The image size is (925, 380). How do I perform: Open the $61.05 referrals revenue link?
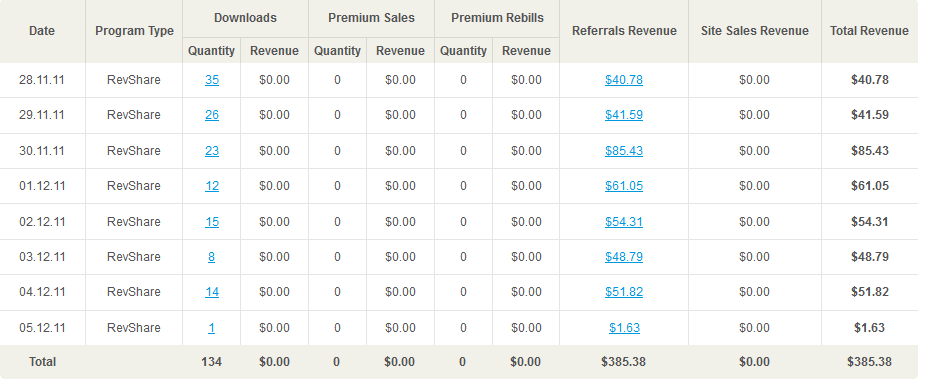pos(624,186)
